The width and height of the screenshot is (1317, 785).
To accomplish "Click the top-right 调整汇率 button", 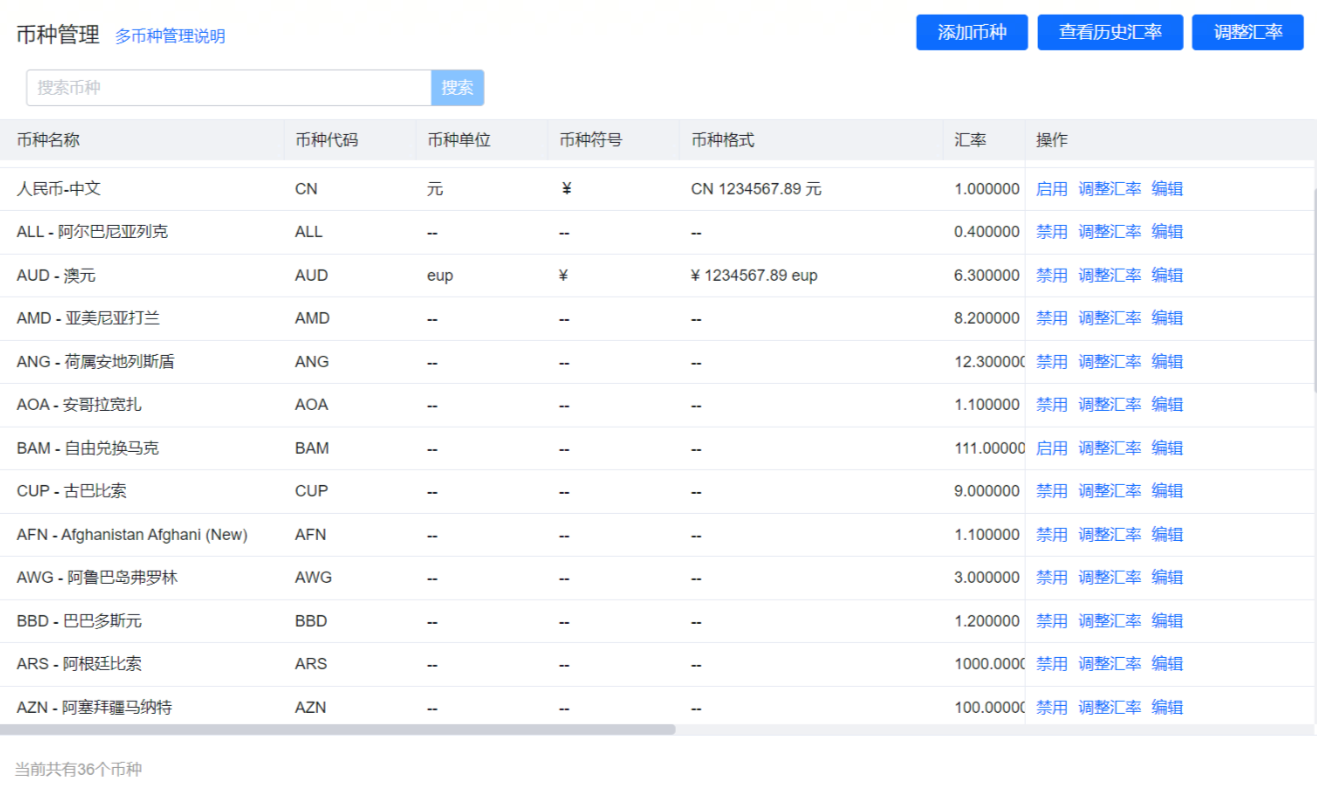I will click(1247, 32).
